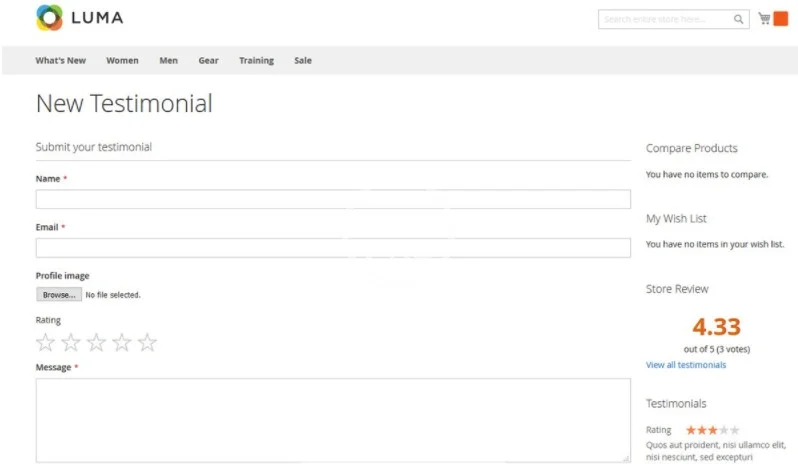
Task: Open the Men menu
Action: pos(168,61)
